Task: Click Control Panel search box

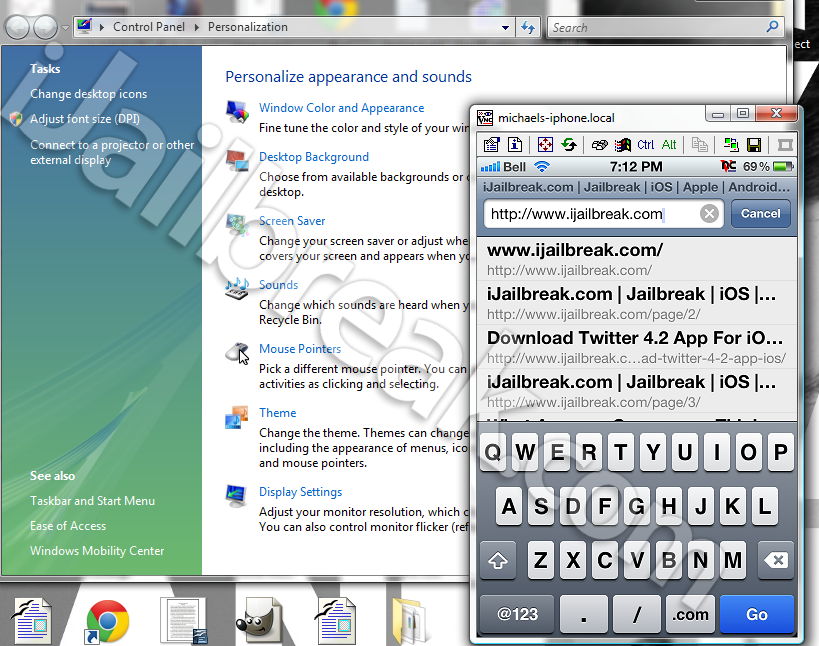Action: pos(665,27)
